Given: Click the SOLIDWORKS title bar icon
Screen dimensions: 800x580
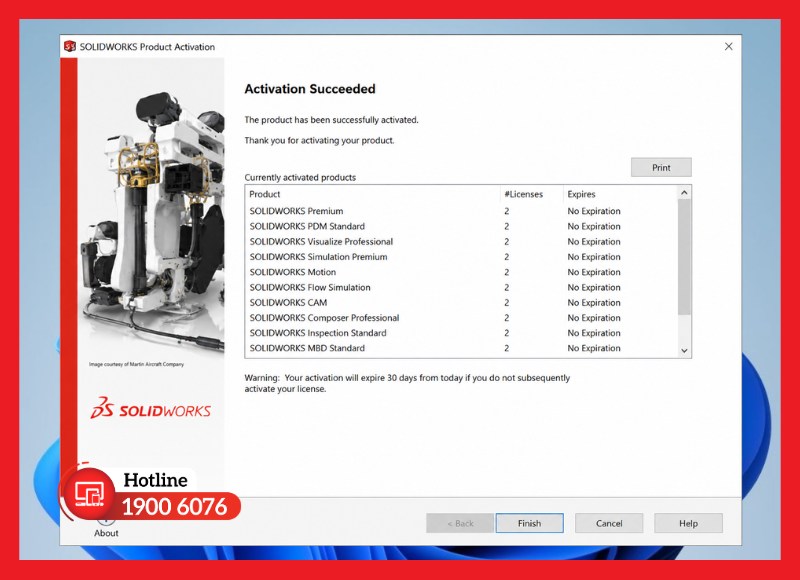Looking at the screenshot, I should [70, 46].
